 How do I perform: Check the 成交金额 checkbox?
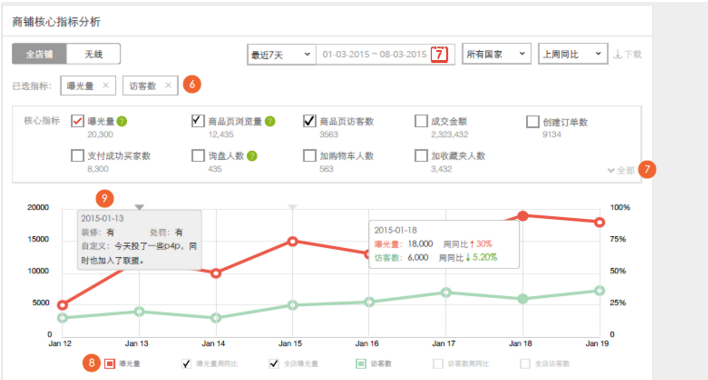tap(421, 121)
